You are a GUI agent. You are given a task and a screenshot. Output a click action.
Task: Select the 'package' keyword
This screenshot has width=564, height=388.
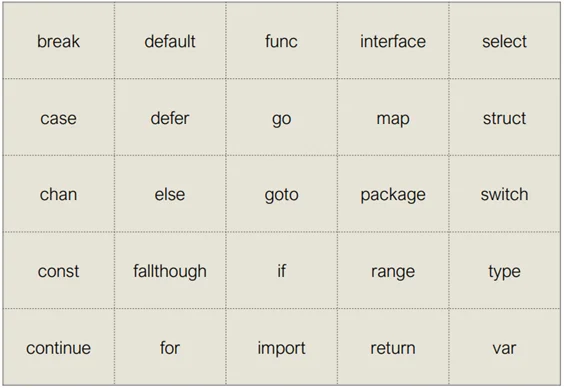pyautogui.click(x=393, y=196)
